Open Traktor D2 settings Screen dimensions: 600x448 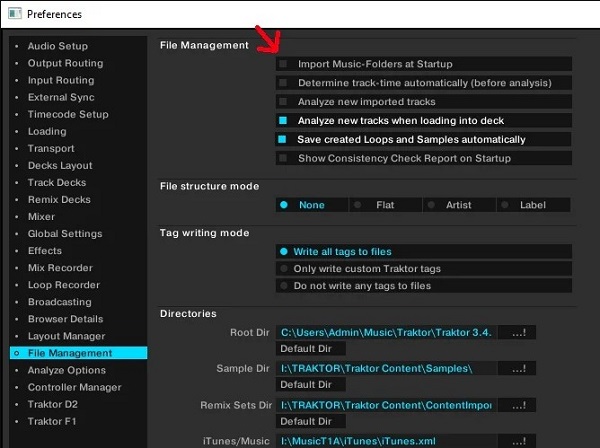click(x=53, y=404)
